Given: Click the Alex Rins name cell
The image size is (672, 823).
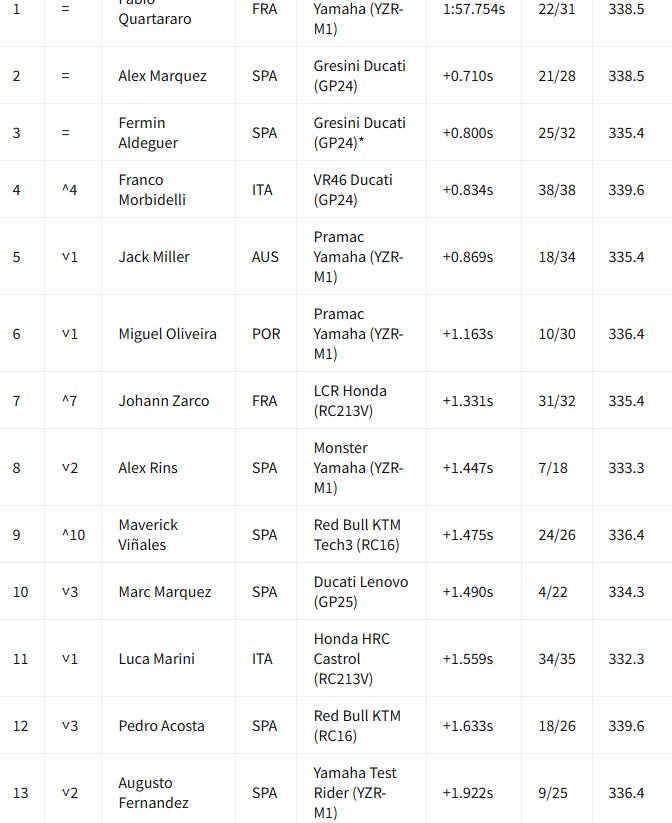Looking at the screenshot, I should pos(147,468).
